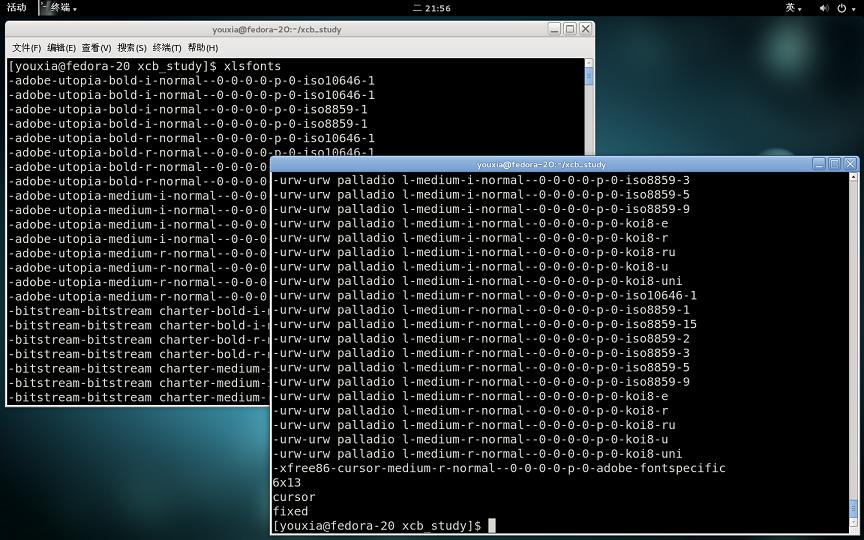
Task: Click the front terminal's scrollbar thumb
Action: (854, 509)
